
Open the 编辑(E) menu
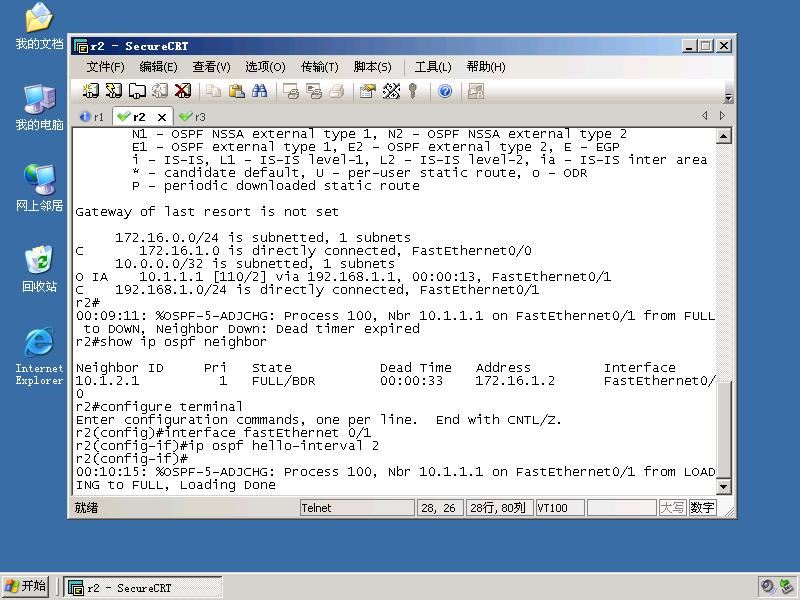pos(158,67)
